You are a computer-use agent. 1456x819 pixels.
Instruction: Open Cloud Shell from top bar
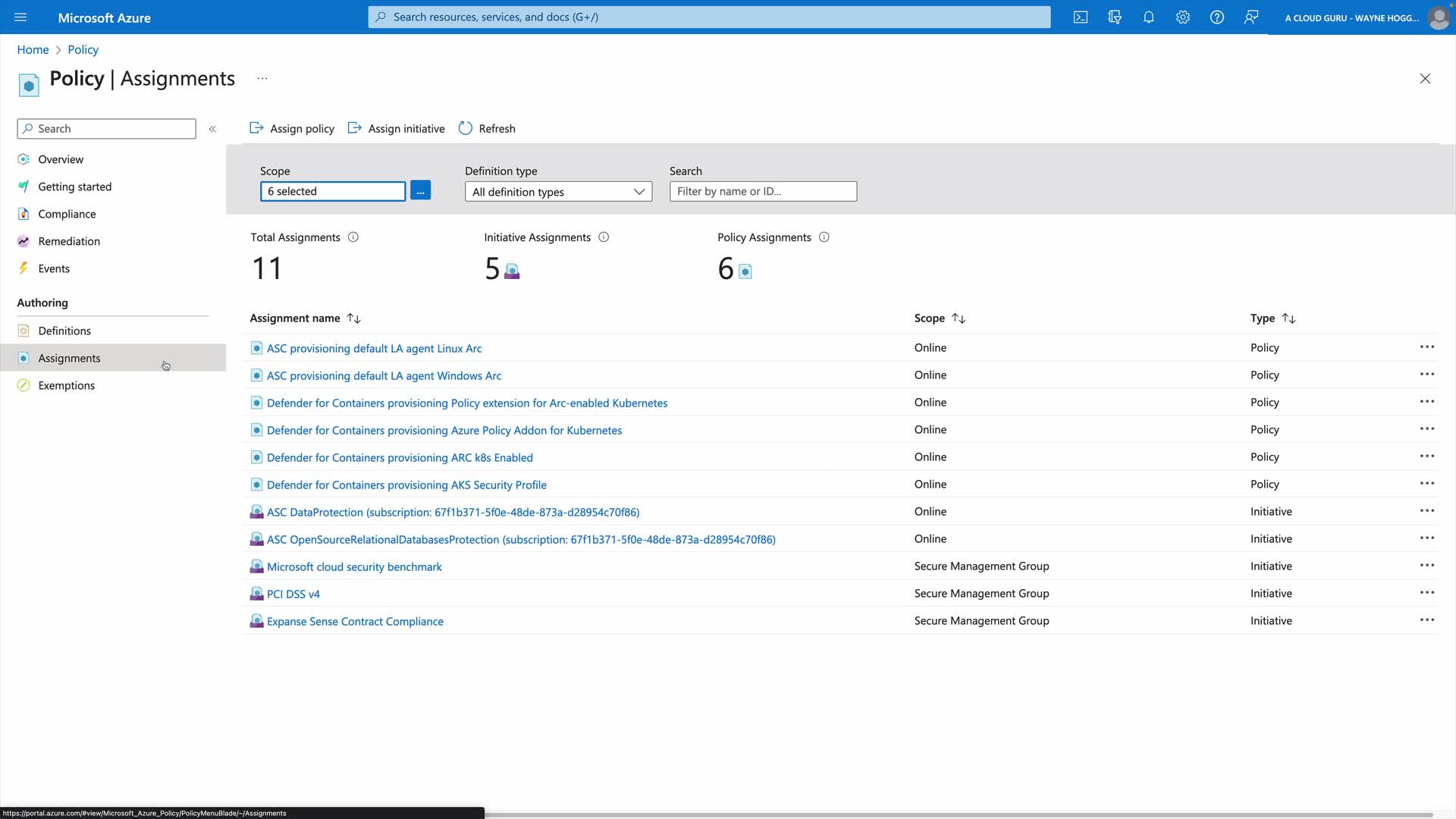coord(1081,17)
